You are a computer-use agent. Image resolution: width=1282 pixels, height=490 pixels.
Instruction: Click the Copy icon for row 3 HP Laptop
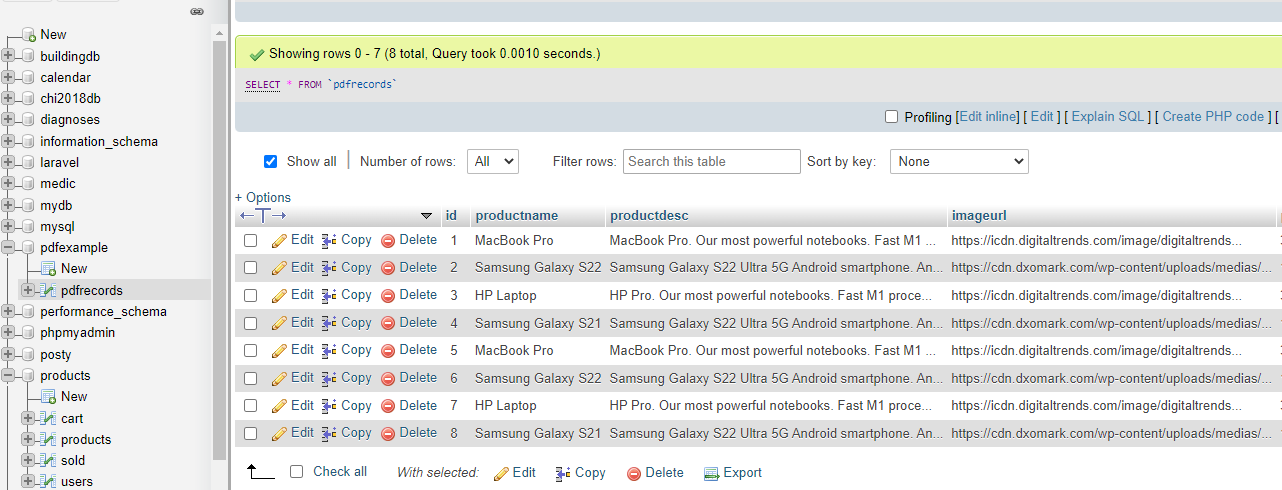pyautogui.click(x=329, y=296)
